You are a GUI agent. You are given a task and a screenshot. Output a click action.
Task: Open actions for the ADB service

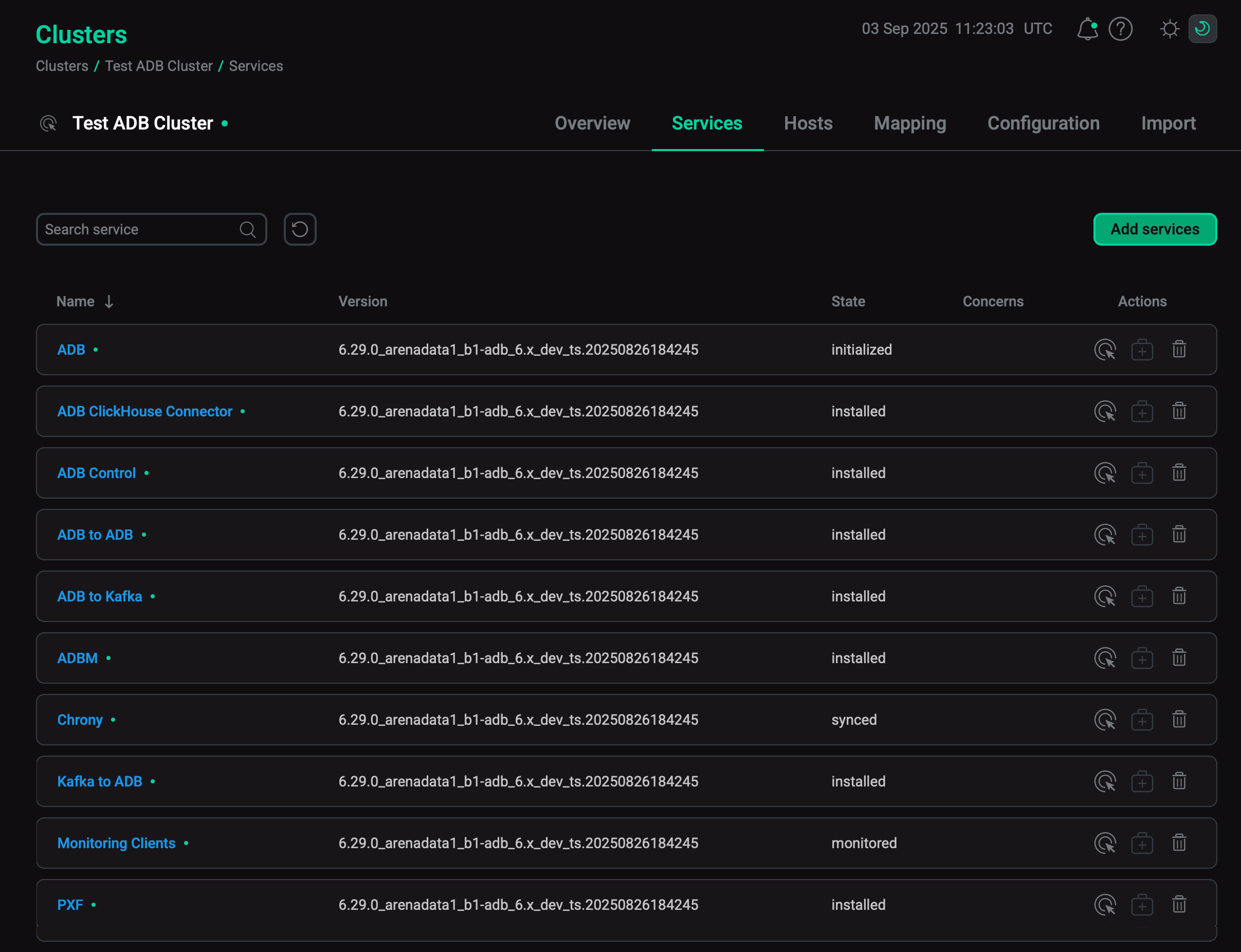tap(1104, 350)
